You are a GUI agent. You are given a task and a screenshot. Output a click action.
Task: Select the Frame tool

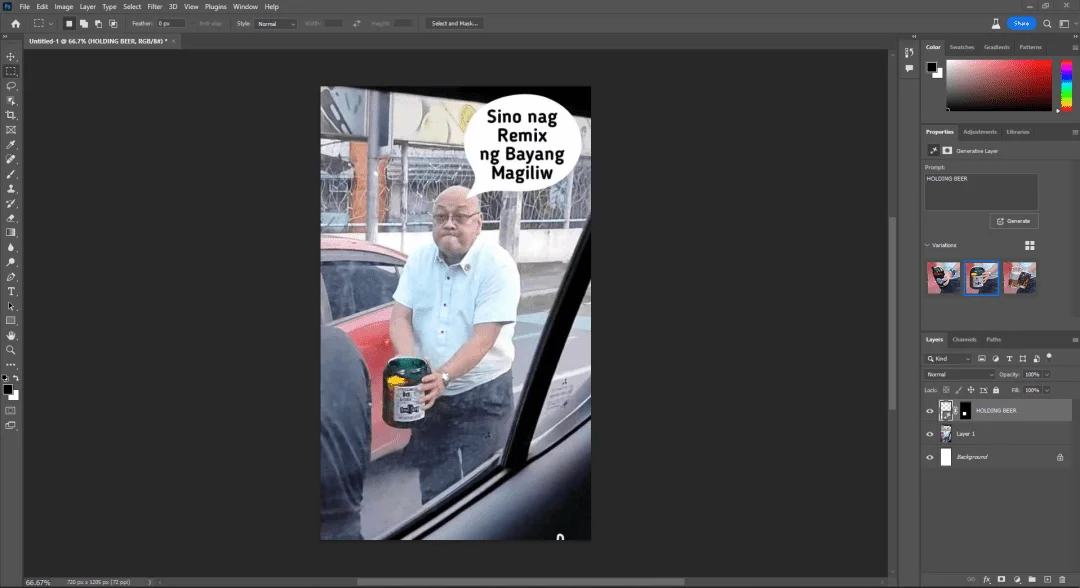click(x=11, y=129)
